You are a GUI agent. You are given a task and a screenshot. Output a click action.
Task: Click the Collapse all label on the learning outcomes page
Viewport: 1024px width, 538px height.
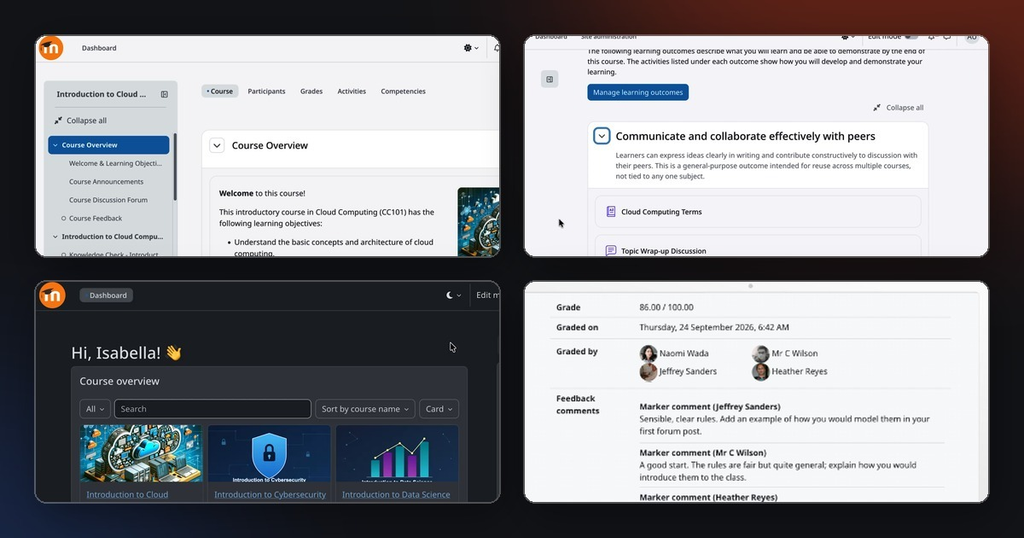pos(904,108)
